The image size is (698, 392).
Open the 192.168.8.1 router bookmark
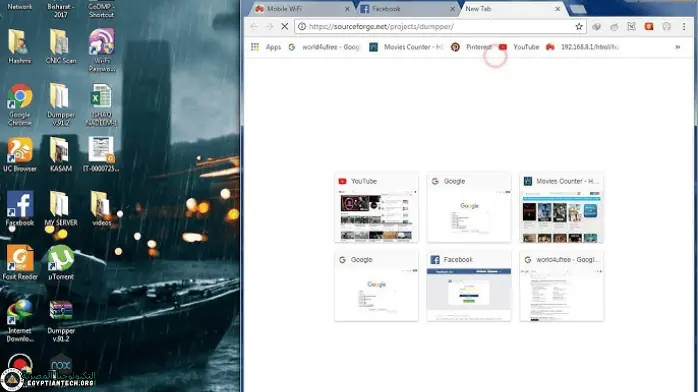[582, 47]
